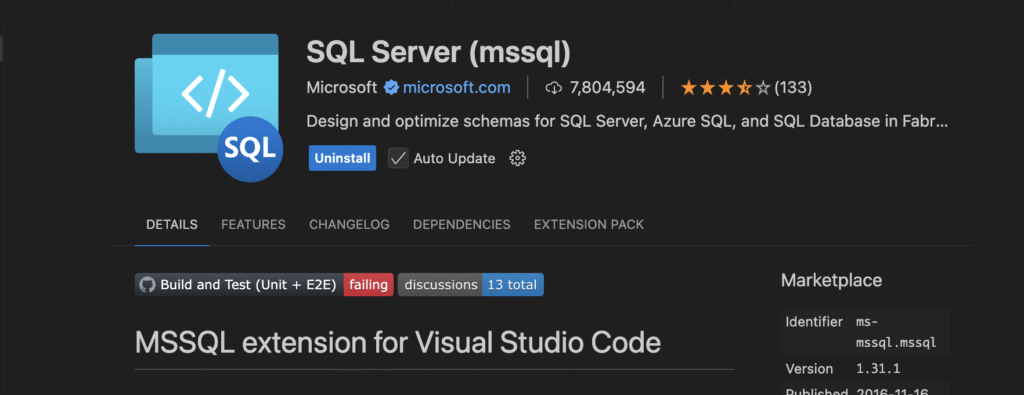
Task: Click the star rating icons
Action: pos(726,87)
